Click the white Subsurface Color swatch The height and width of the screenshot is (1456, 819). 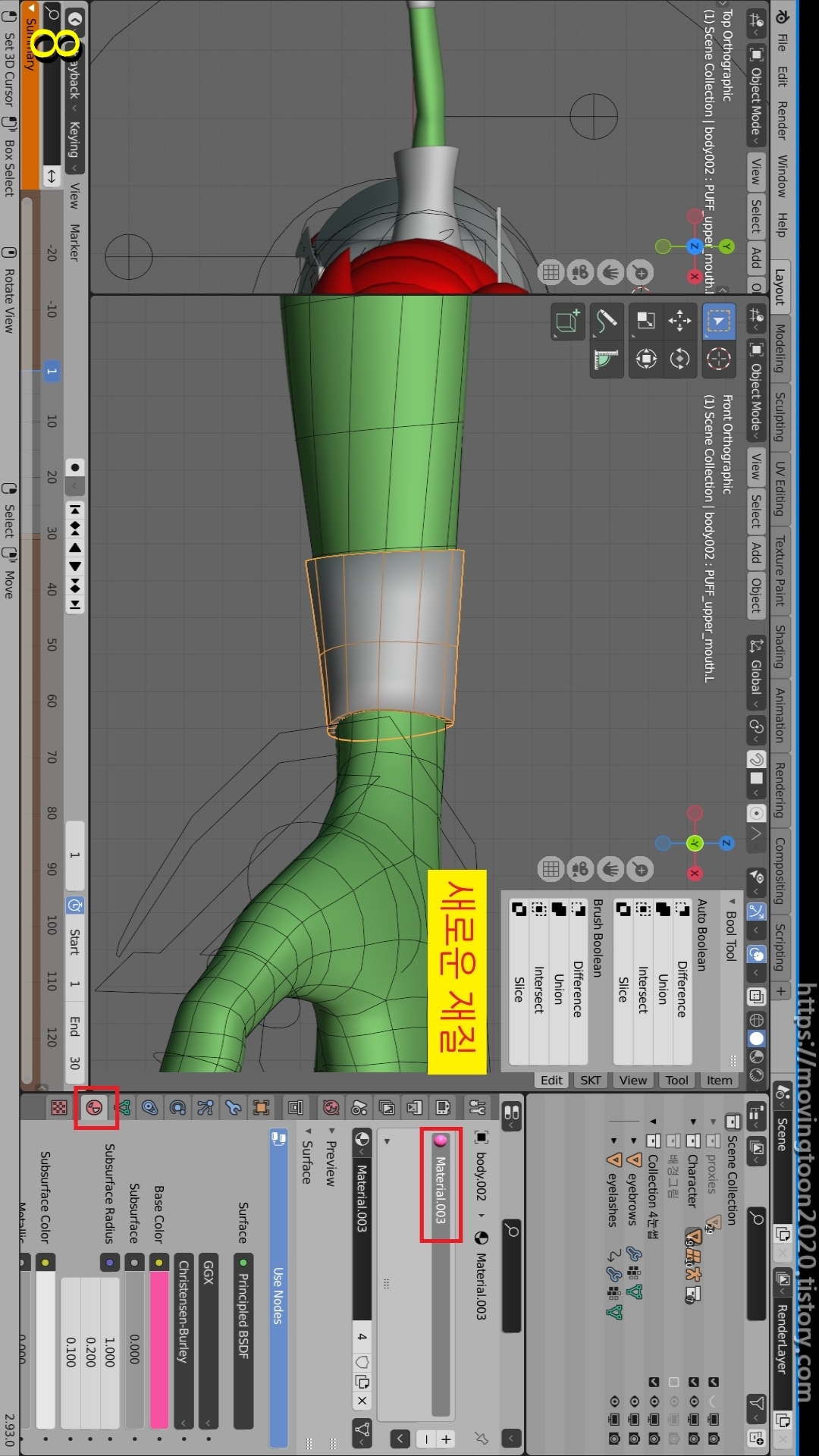[45, 1350]
